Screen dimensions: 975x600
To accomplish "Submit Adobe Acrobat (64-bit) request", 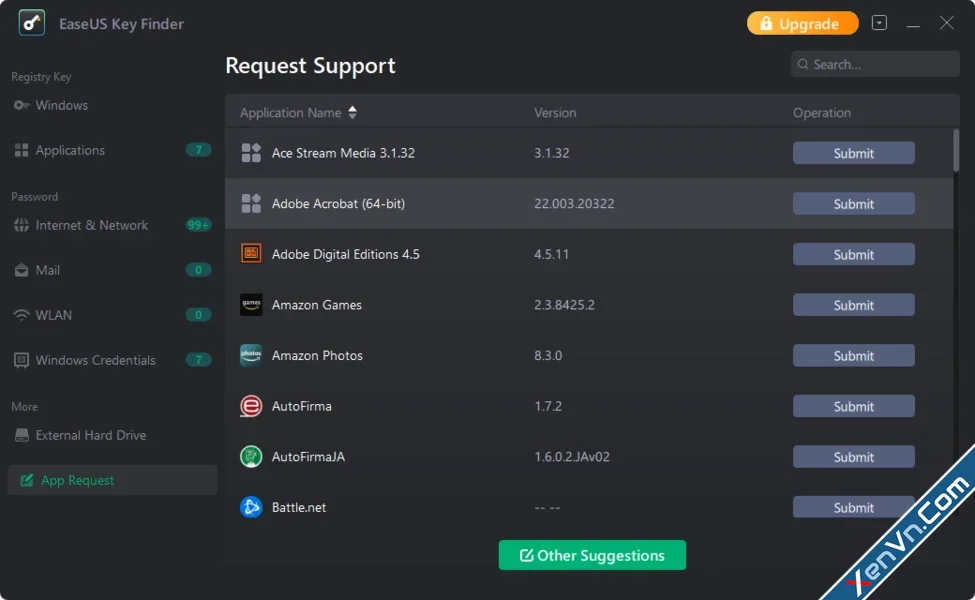I will (x=854, y=203).
